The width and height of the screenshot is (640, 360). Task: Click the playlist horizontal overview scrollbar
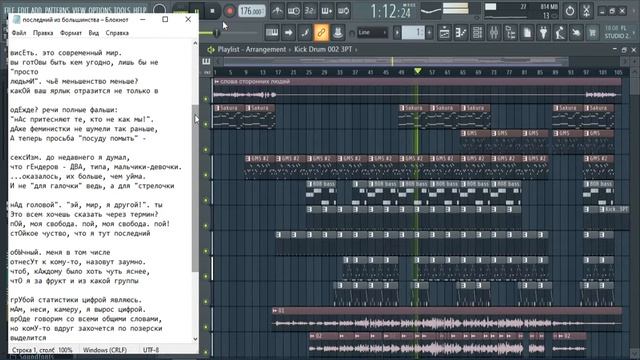pos(396,62)
